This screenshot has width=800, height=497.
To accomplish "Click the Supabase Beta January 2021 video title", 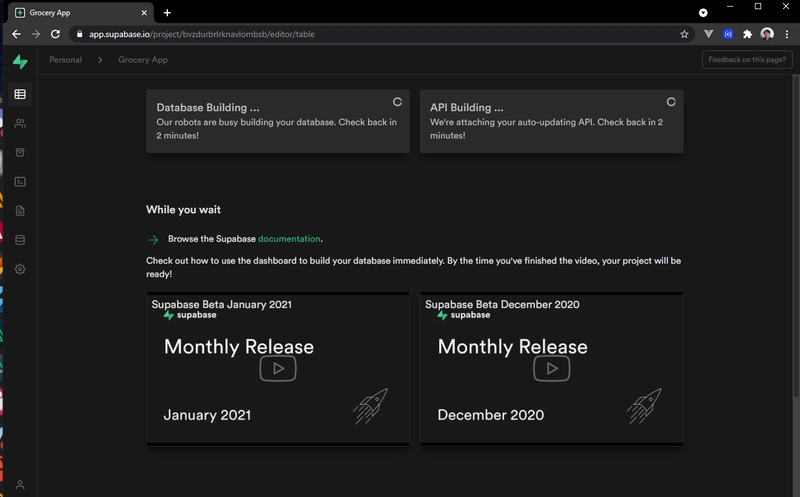I will [221, 305].
